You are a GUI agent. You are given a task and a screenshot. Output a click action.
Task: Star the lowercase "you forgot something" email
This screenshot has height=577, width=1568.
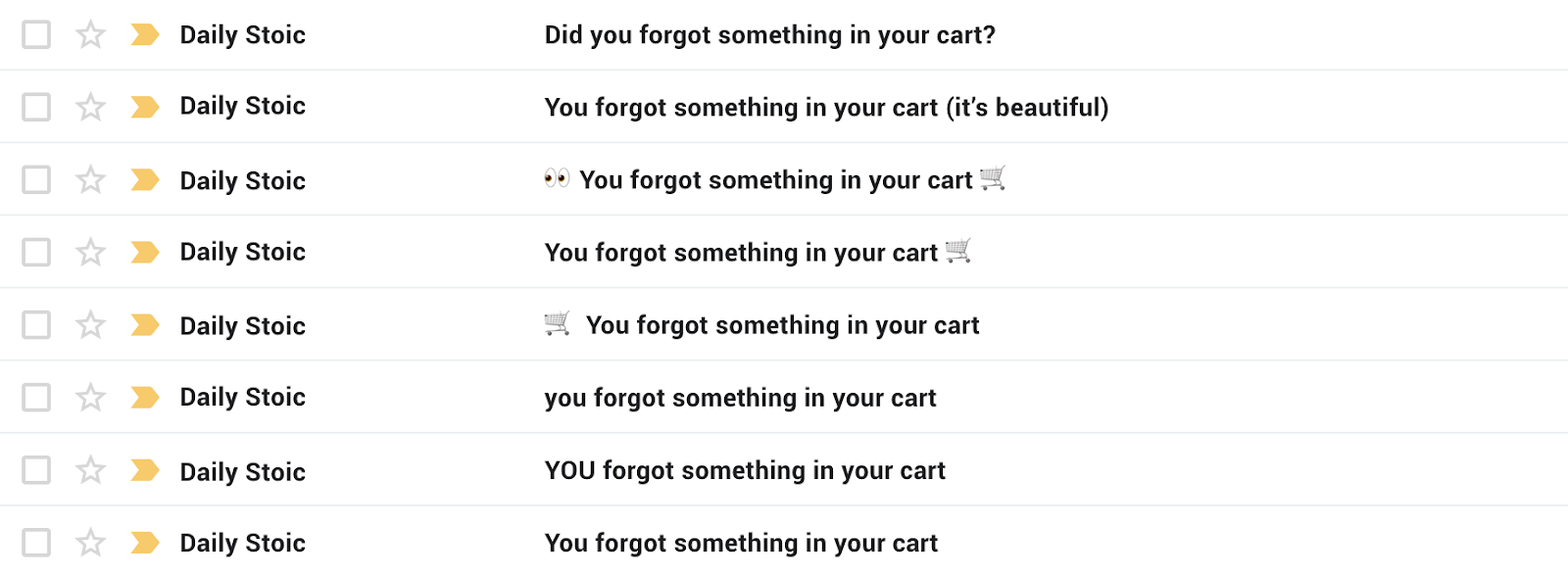90,397
